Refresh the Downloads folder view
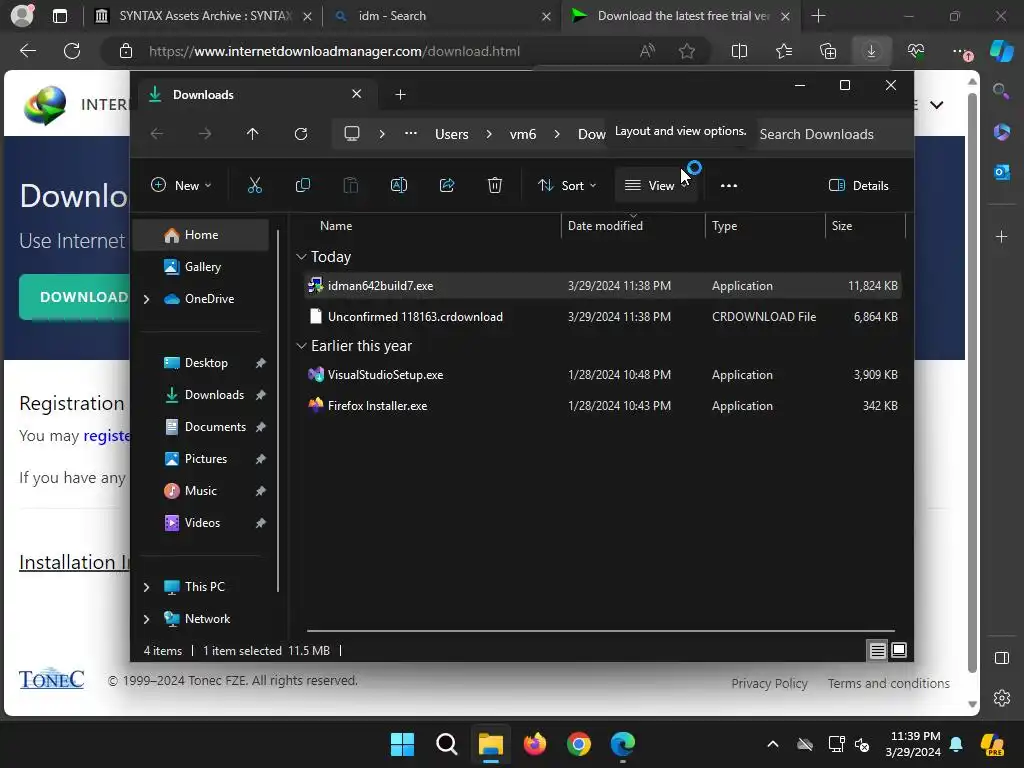Image resolution: width=1024 pixels, height=768 pixels. (301, 134)
